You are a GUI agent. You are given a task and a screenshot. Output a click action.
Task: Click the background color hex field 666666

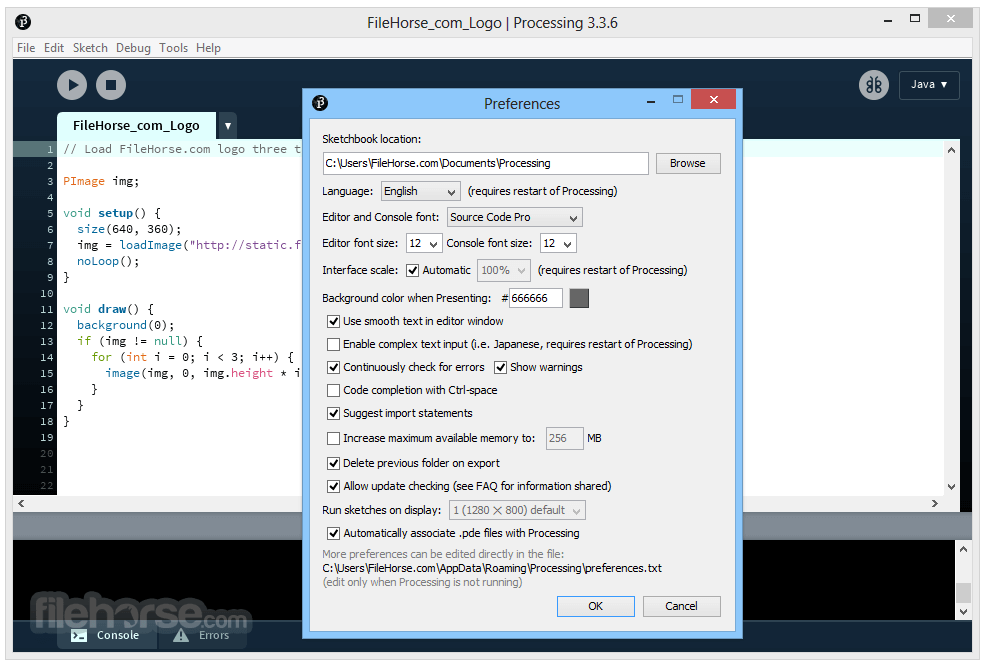535,298
